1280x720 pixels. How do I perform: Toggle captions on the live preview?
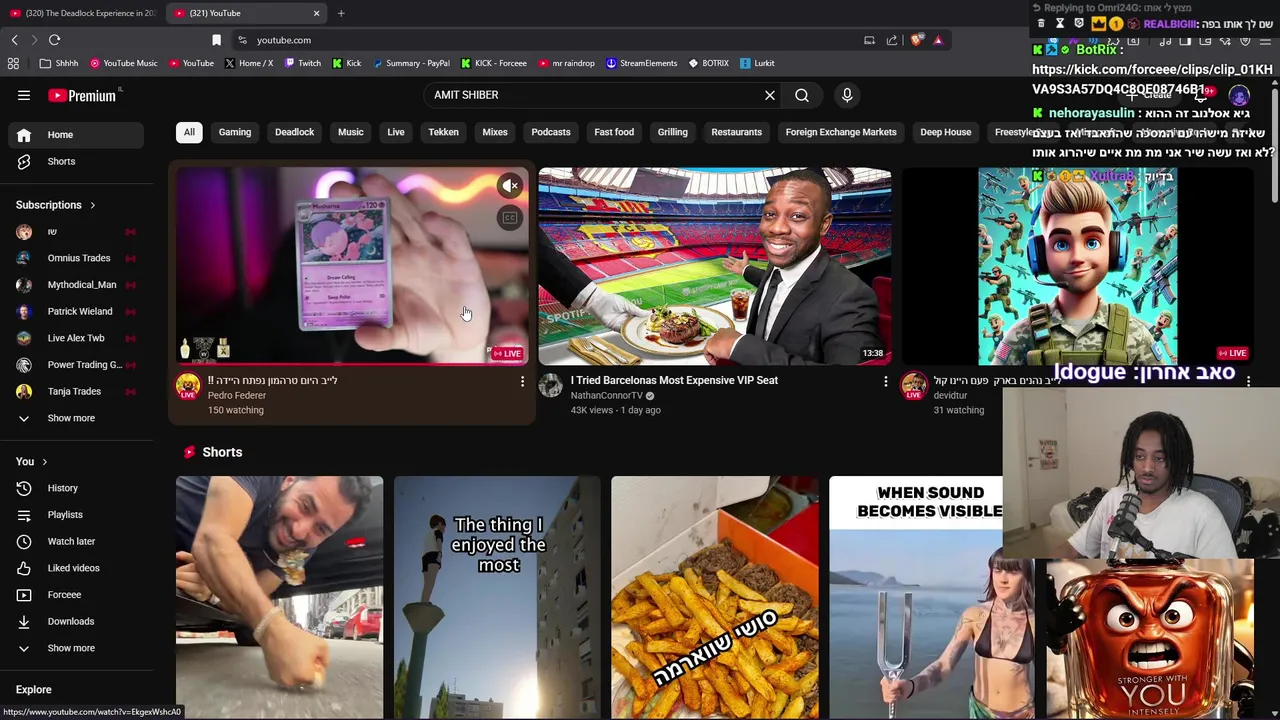click(x=510, y=218)
